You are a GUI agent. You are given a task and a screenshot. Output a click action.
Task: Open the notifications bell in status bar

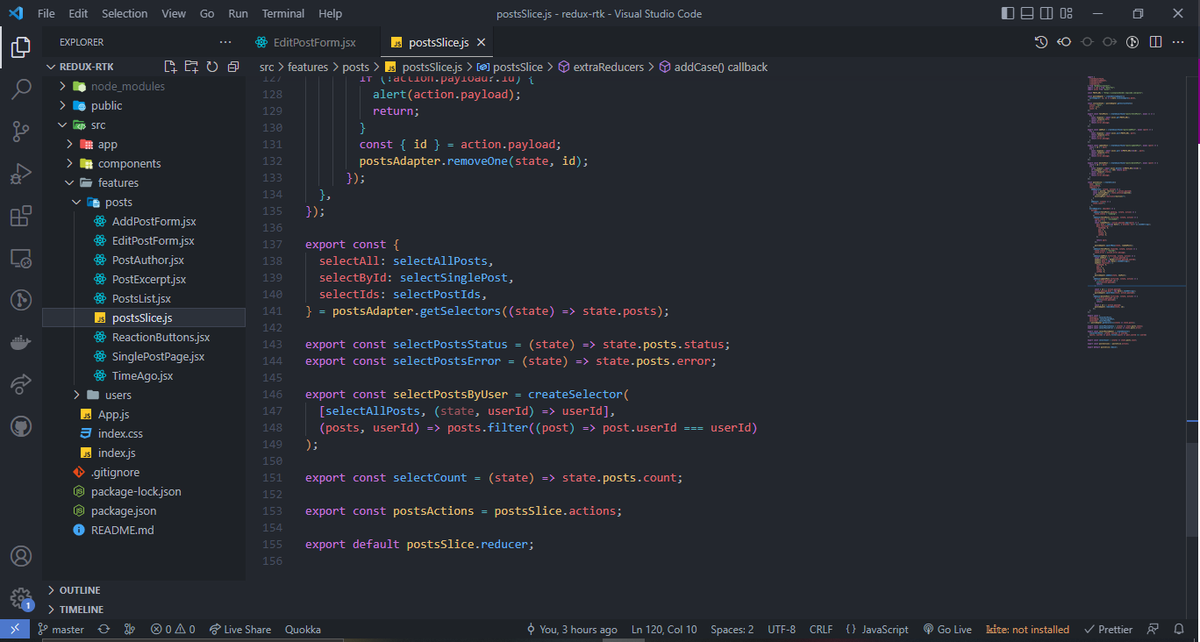pos(1179,630)
